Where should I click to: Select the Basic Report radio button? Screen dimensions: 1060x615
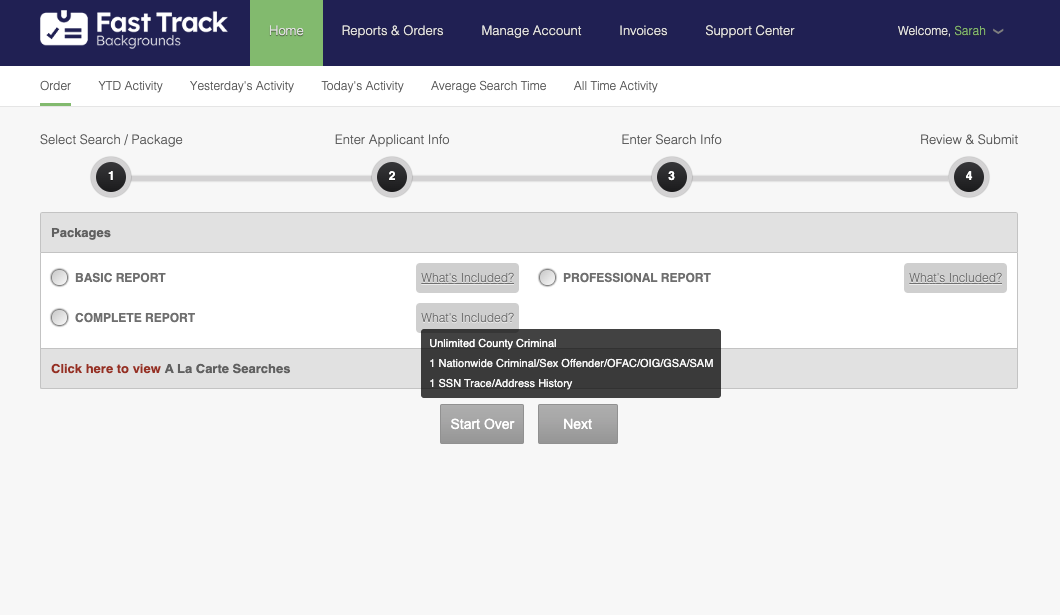point(60,278)
